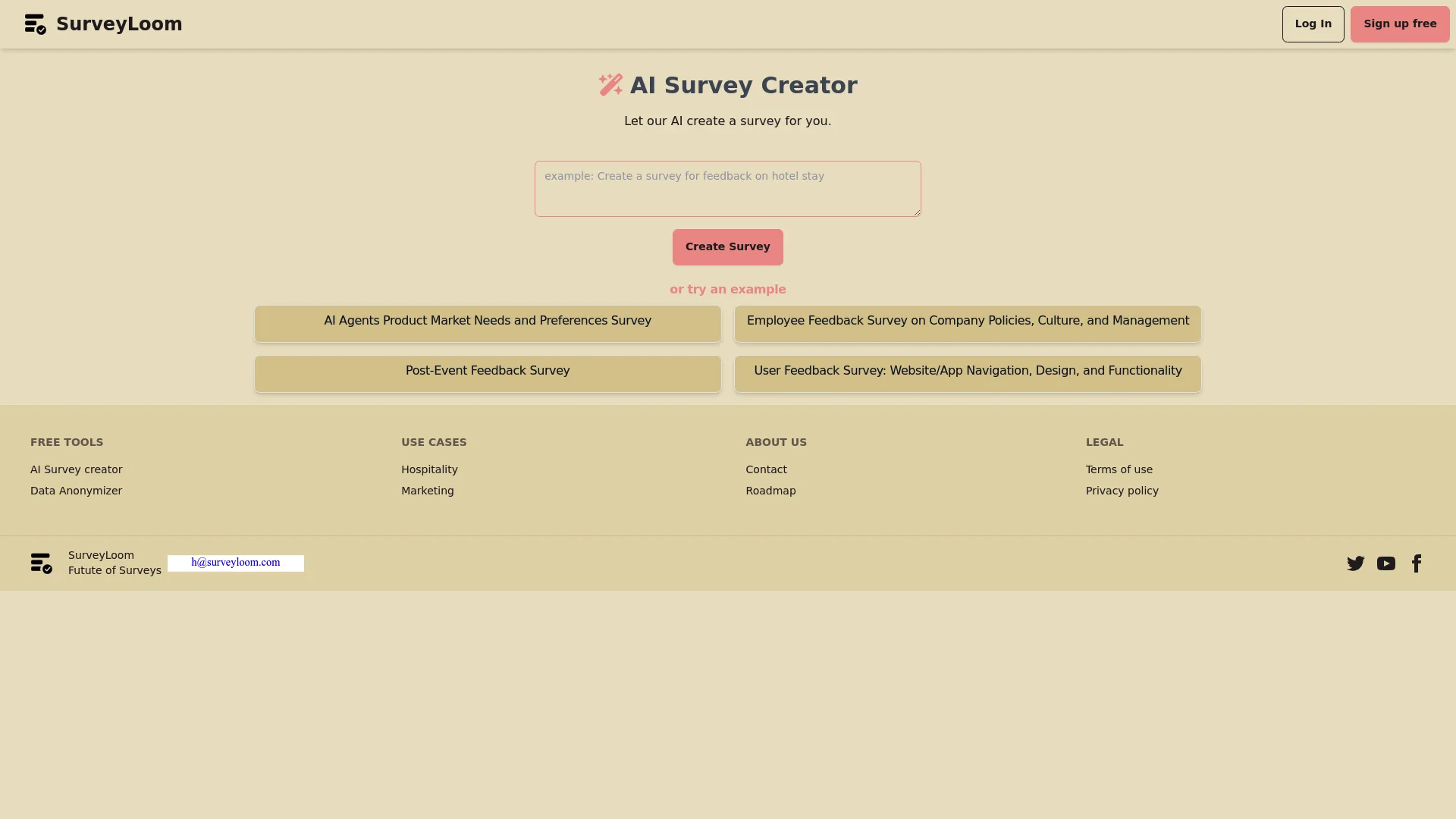Click the 'or try an example' text
The height and width of the screenshot is (819, 1456).
coord(728,290)
